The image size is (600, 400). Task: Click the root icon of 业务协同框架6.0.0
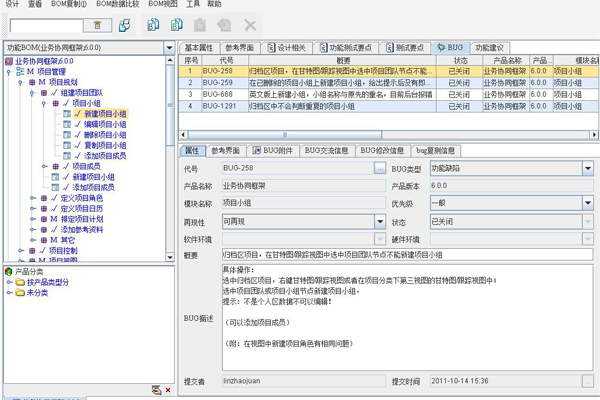pos(9,61)
